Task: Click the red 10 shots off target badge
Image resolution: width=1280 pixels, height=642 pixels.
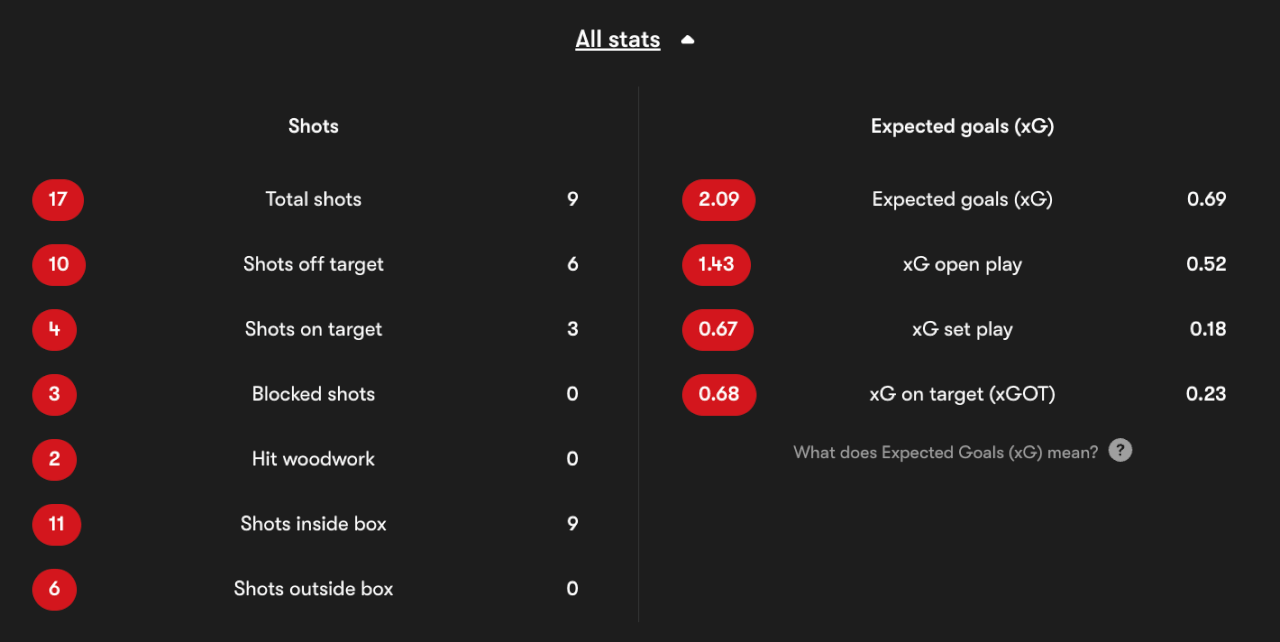Action: click(x=59, y=264)
